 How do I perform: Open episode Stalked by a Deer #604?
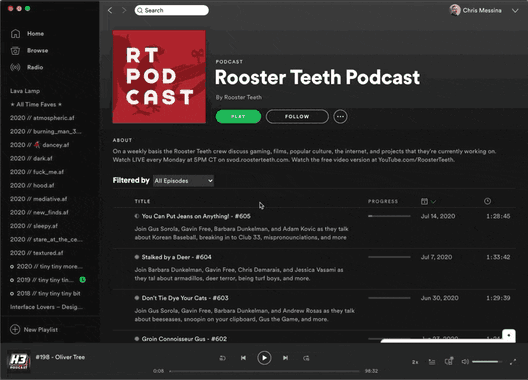pyautogui.click(x=176, y=257)
